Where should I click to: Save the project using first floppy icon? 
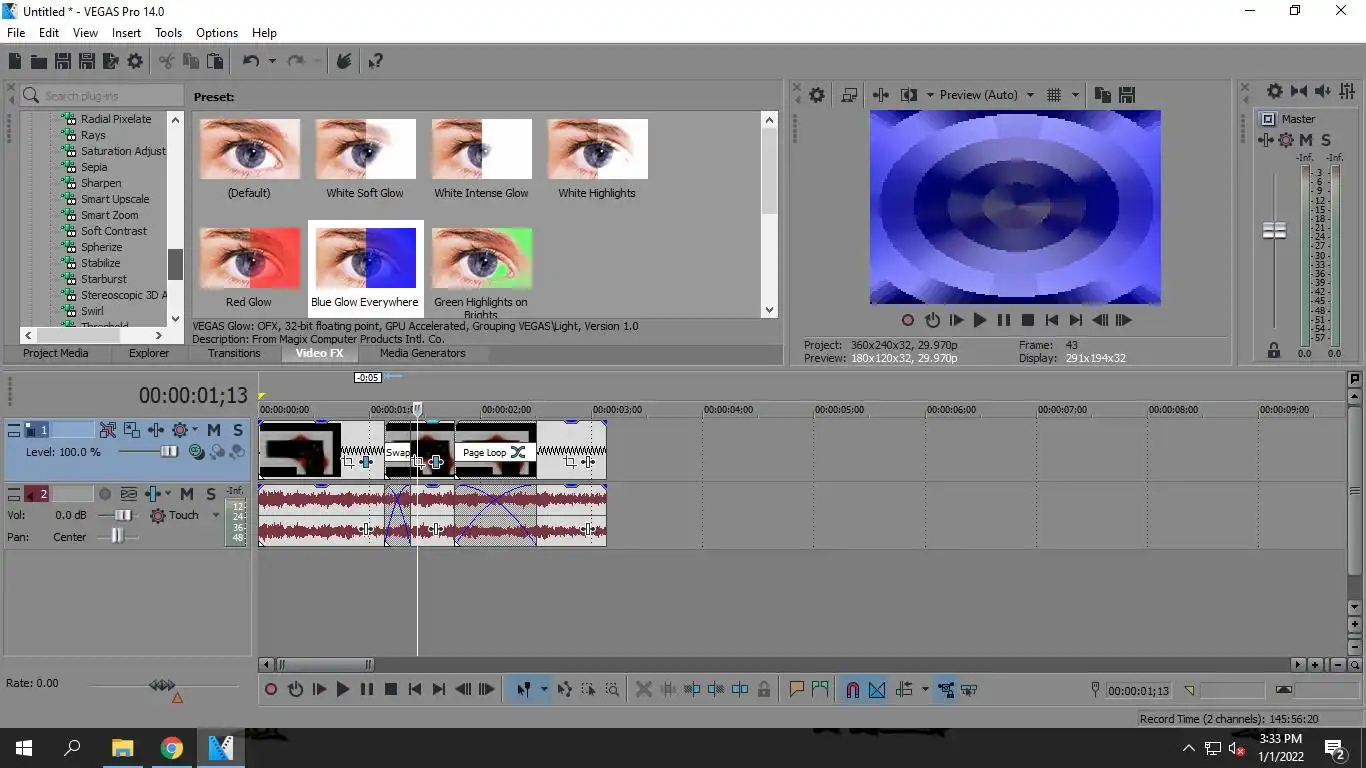tap(63, 61)
